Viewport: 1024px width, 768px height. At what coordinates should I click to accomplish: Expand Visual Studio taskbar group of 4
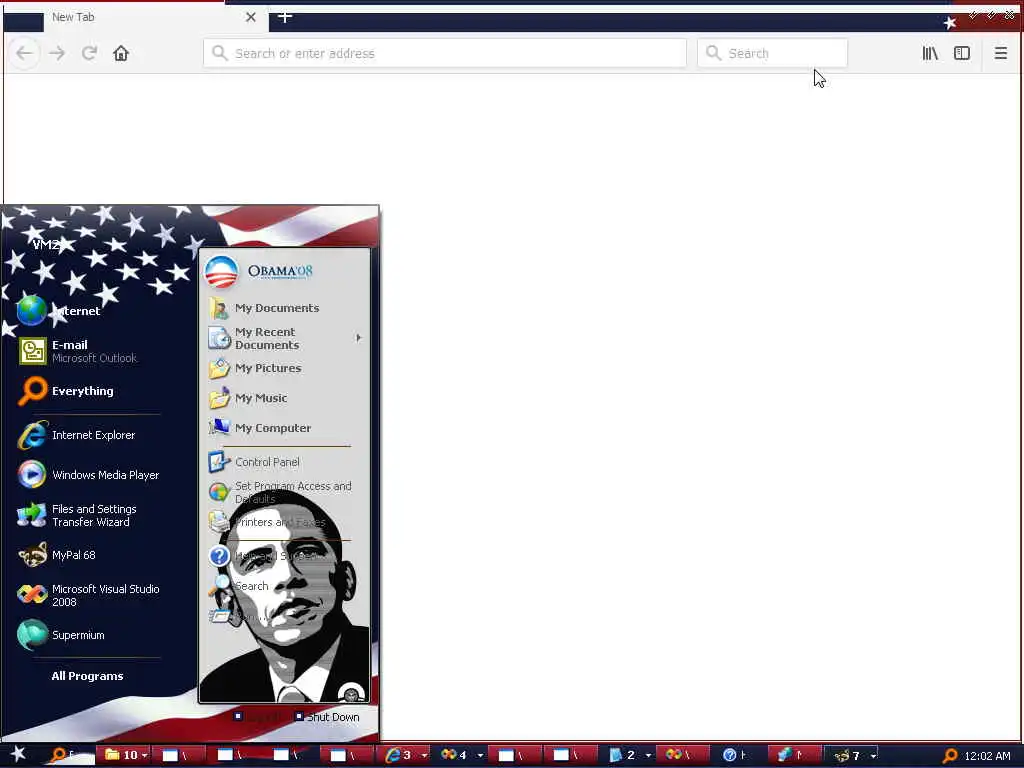coord(461,755)
